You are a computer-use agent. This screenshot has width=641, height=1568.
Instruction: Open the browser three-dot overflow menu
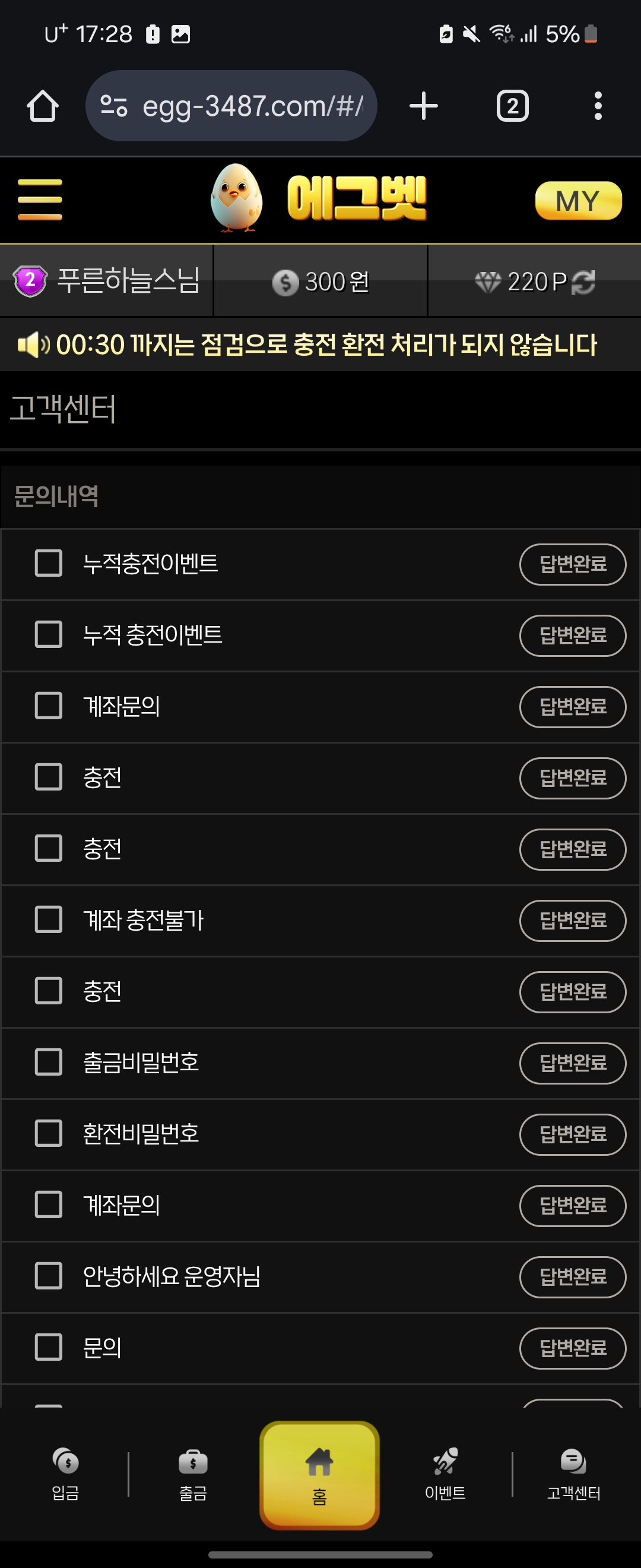click(x=598, y=106)
